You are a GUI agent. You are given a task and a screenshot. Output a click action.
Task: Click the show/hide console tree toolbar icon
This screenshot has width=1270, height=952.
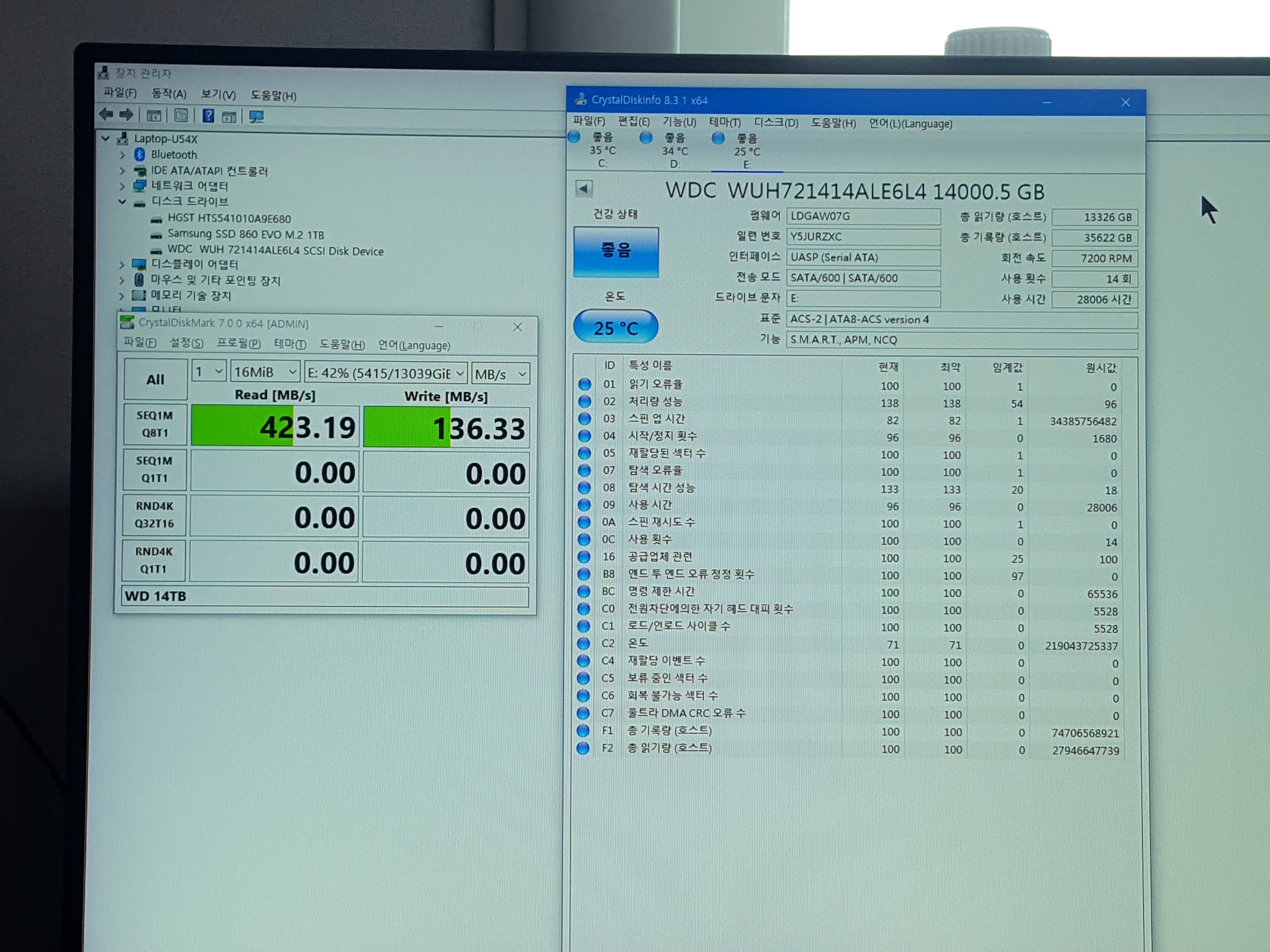coord(153,115)
